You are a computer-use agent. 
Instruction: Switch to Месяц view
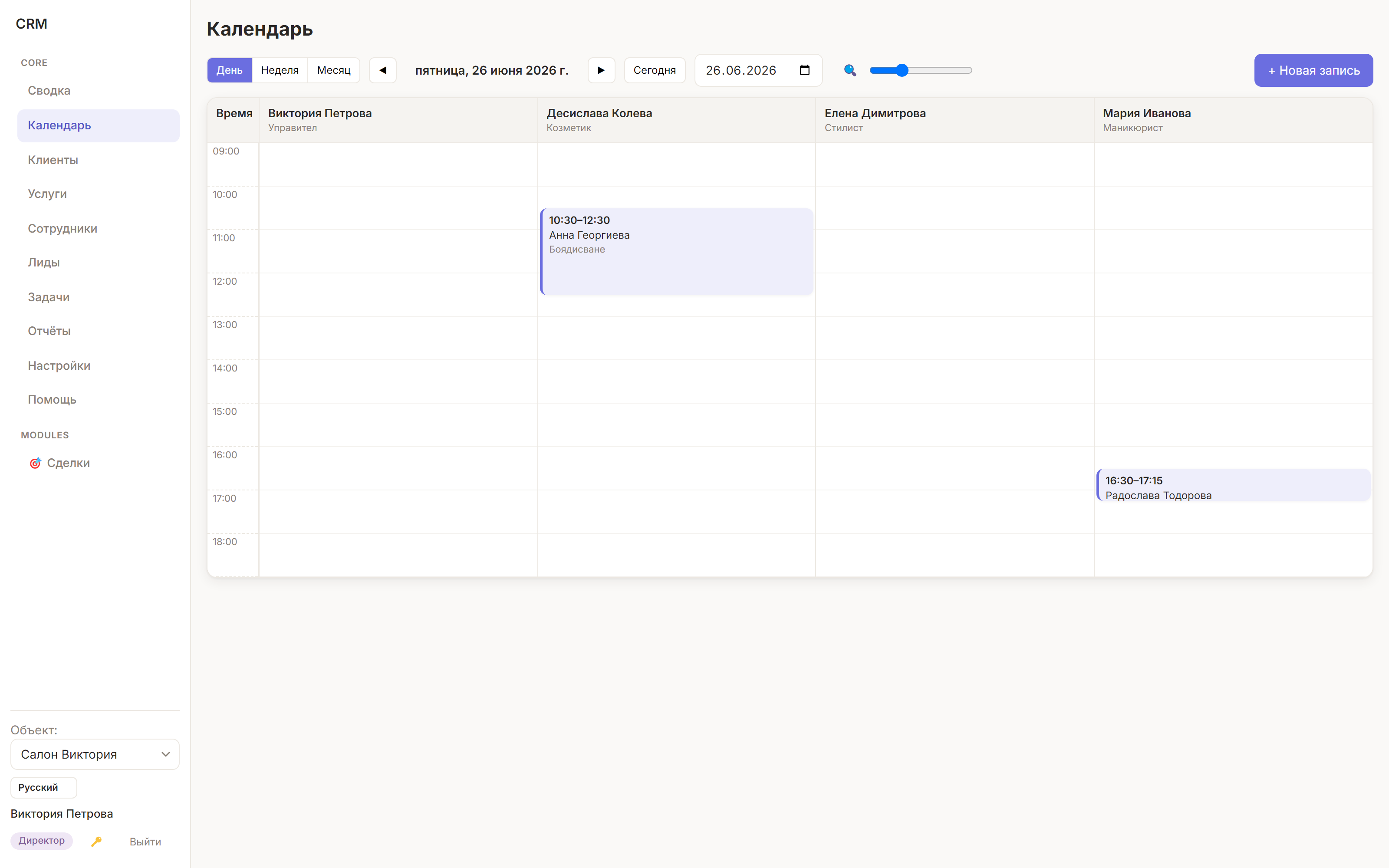pyautogui.click(x=333, y=70)
